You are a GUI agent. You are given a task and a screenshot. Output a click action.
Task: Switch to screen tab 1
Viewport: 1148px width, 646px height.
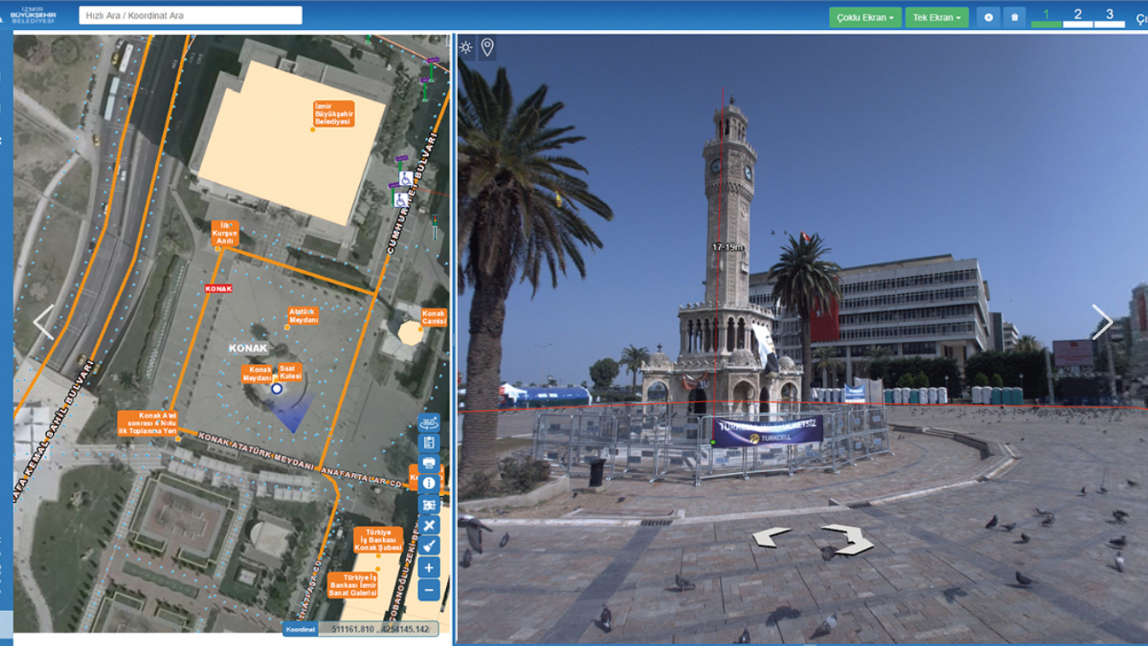coord(1046,16)
